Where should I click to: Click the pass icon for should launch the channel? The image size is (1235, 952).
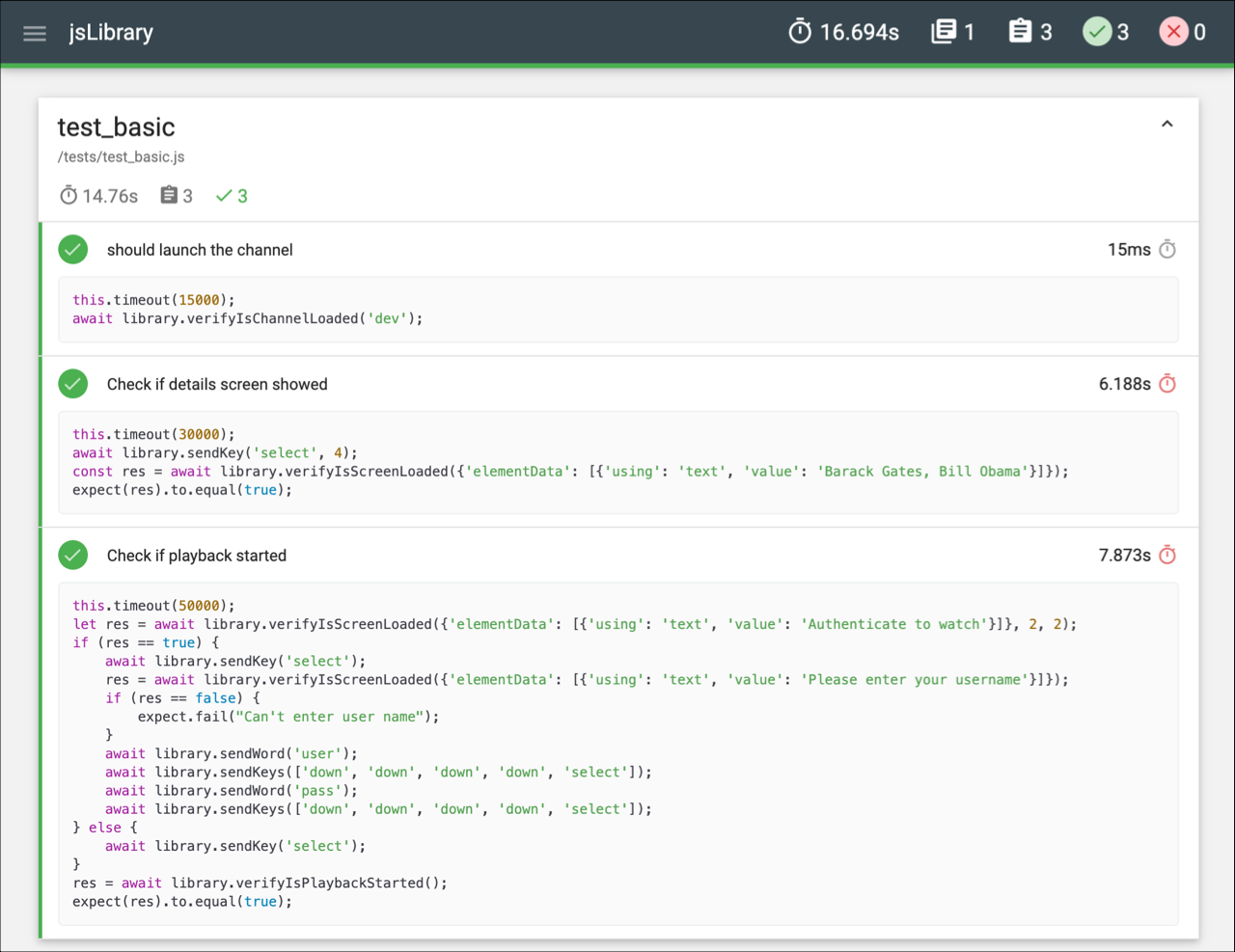(72, 250)
